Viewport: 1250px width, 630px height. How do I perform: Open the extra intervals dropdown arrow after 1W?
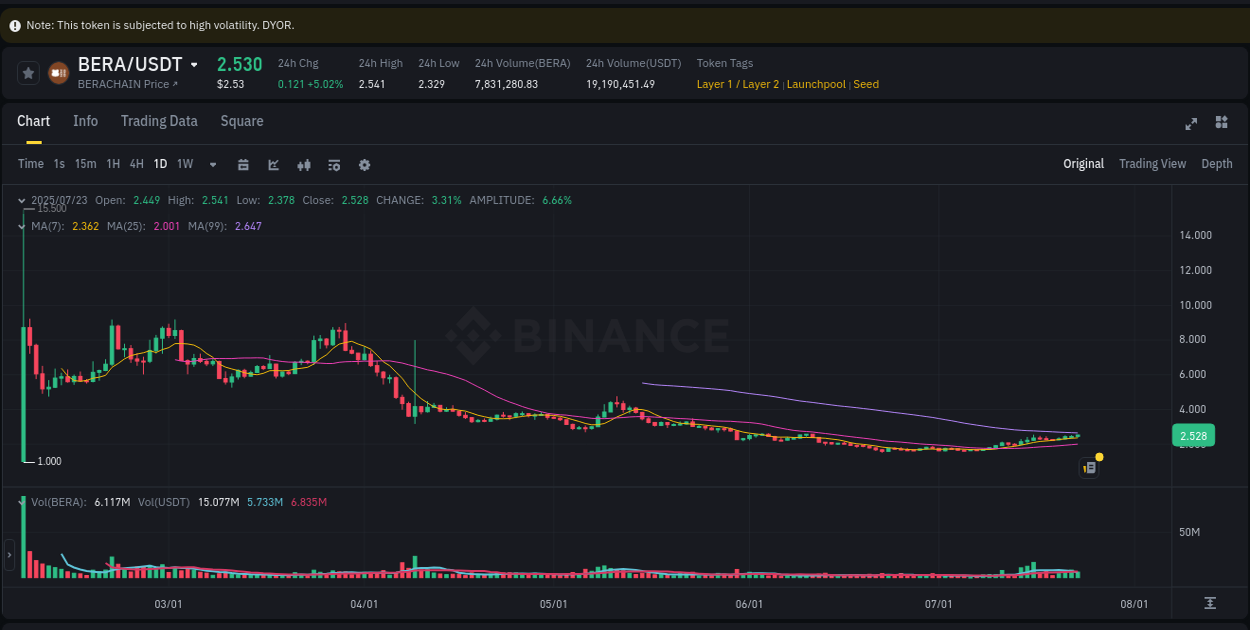(211, 164)
